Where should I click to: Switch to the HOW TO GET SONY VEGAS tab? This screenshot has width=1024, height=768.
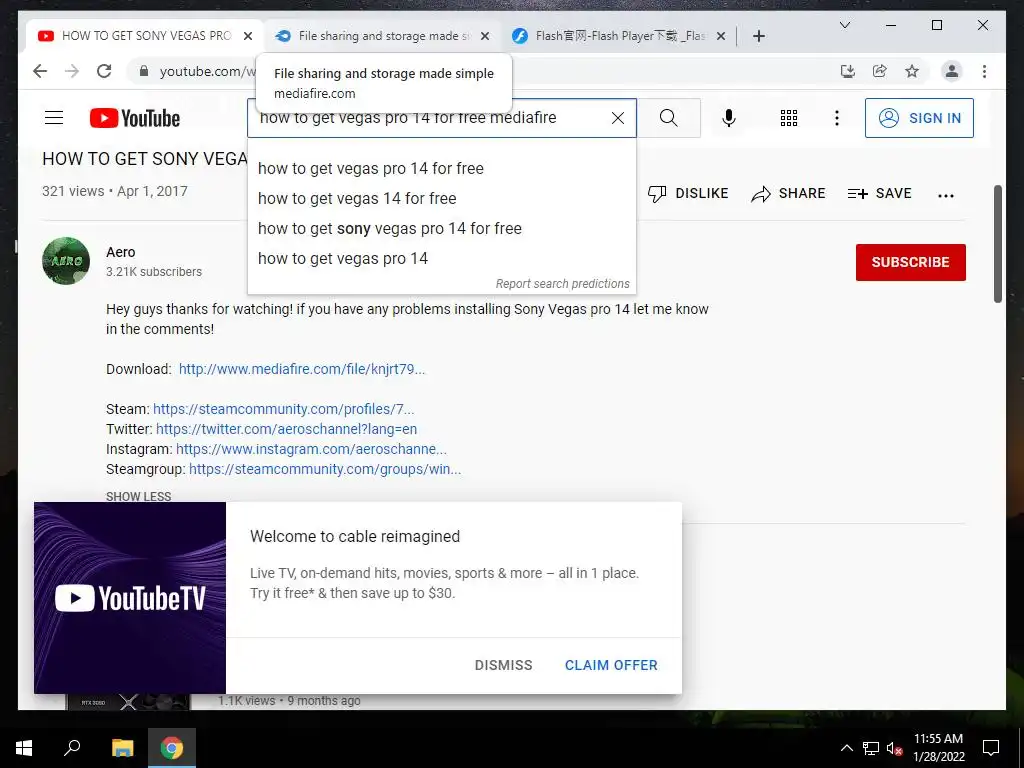tap(145, 36)
